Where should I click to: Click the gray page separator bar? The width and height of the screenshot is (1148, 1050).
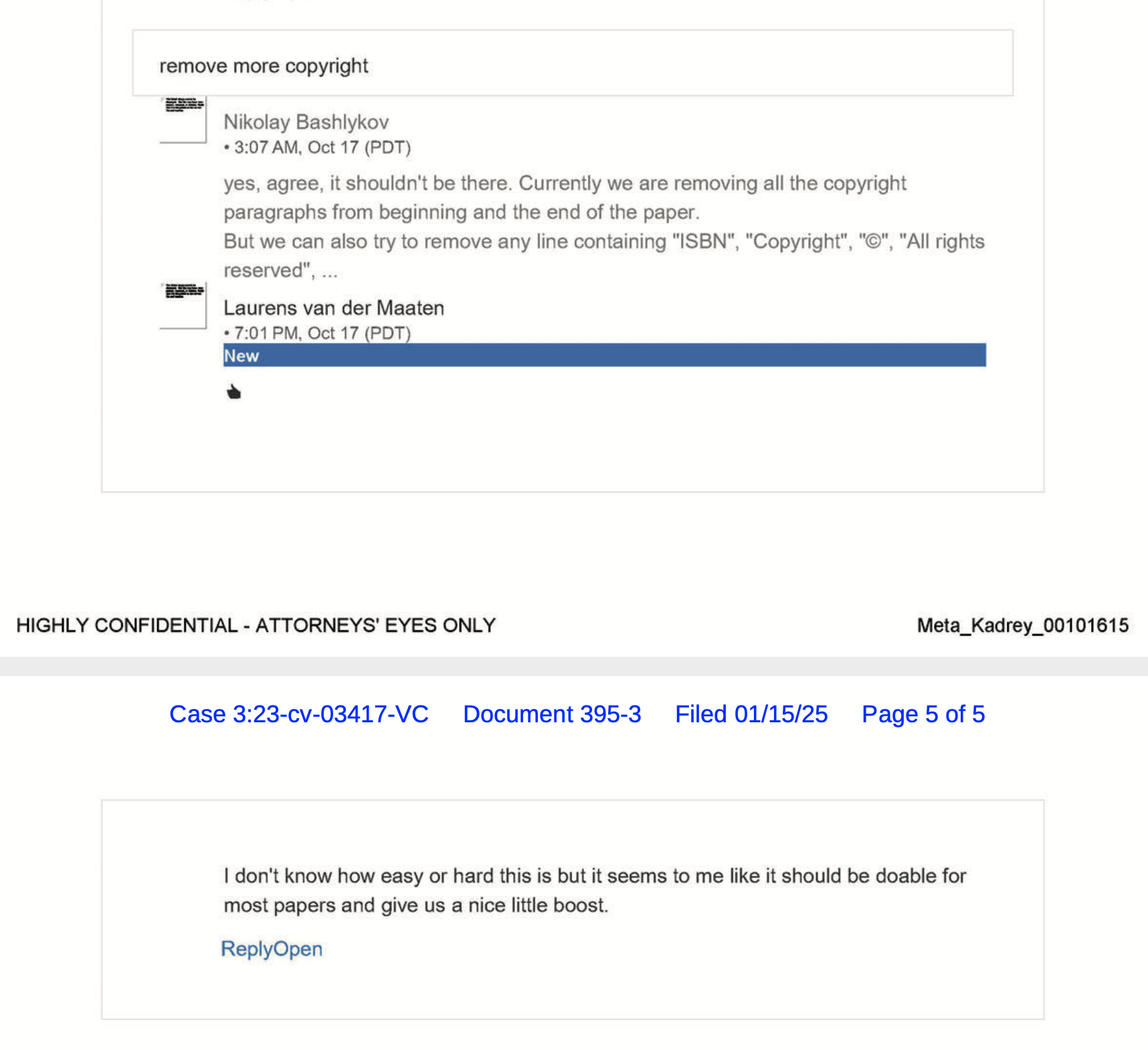(x=574, y=666)
